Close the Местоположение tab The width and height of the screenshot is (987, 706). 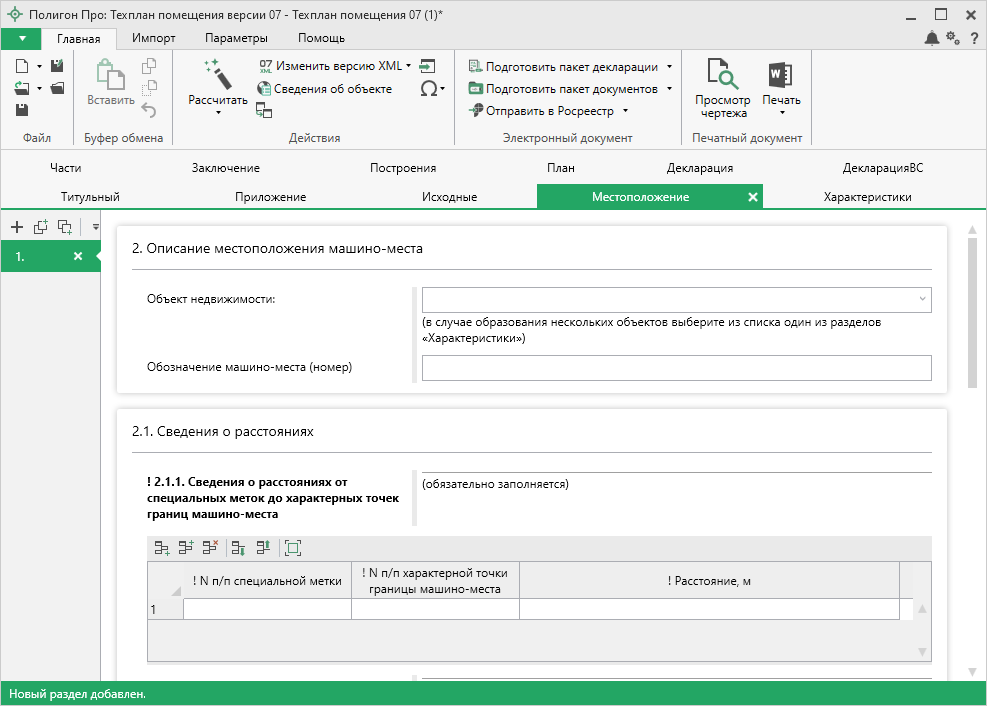753,197
